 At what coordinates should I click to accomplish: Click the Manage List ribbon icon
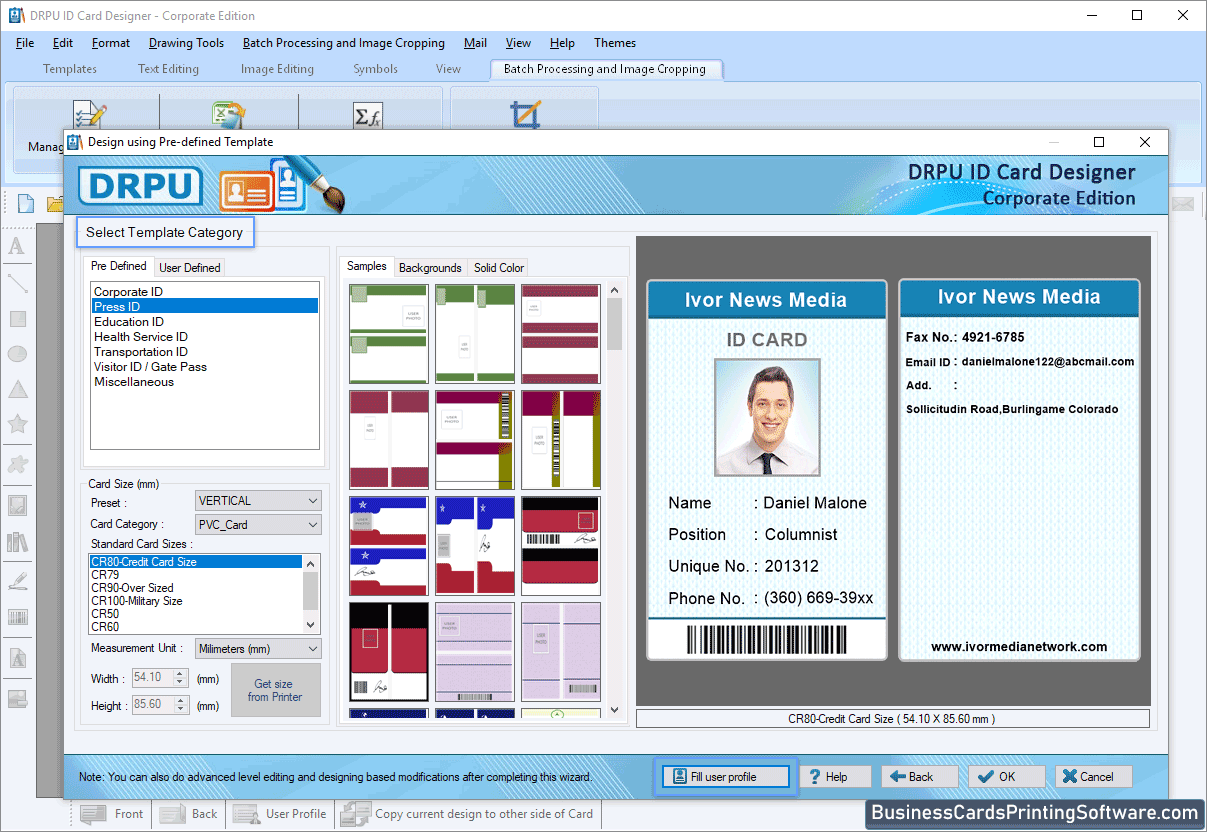coord(88,115)
